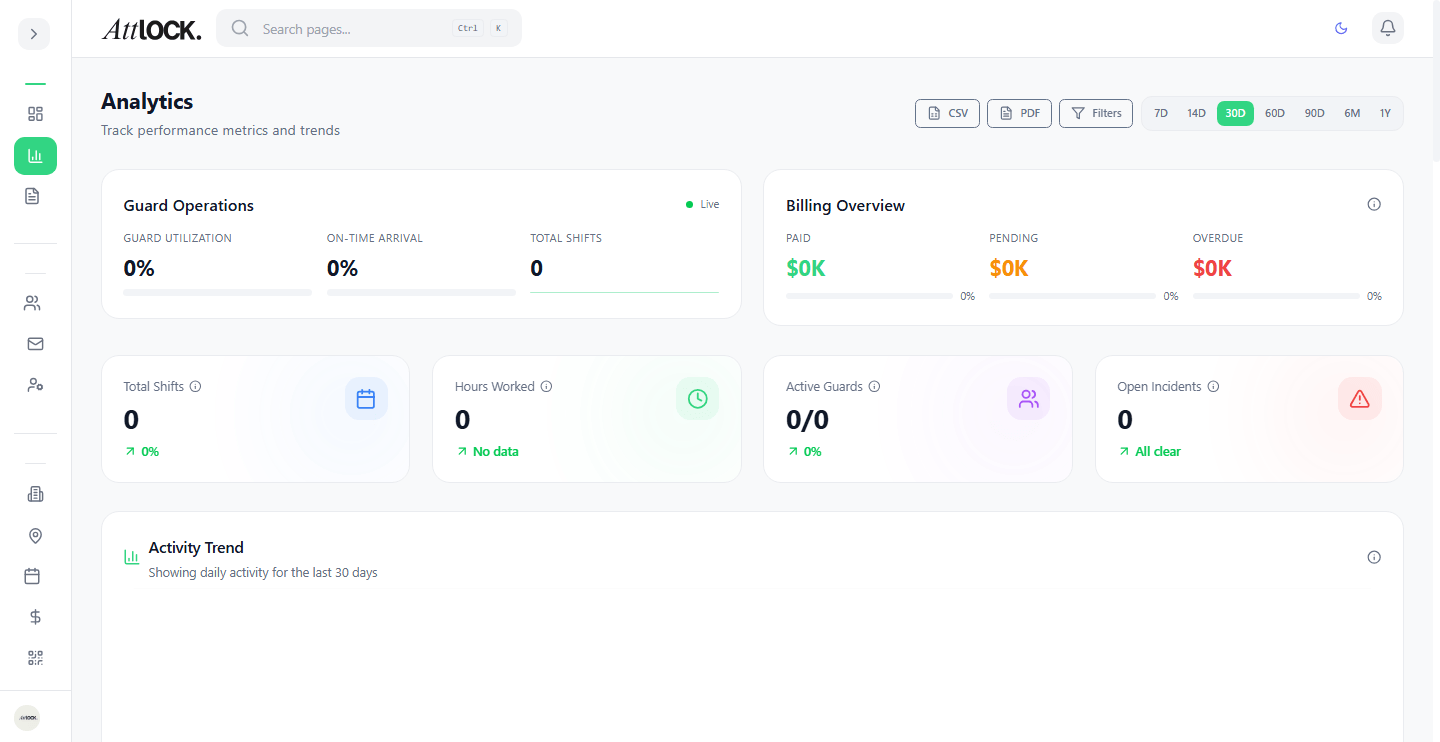The image size is (1440, 742).
Task: Open the Locations map pin sidebar icon
Action: click(35, 536)
